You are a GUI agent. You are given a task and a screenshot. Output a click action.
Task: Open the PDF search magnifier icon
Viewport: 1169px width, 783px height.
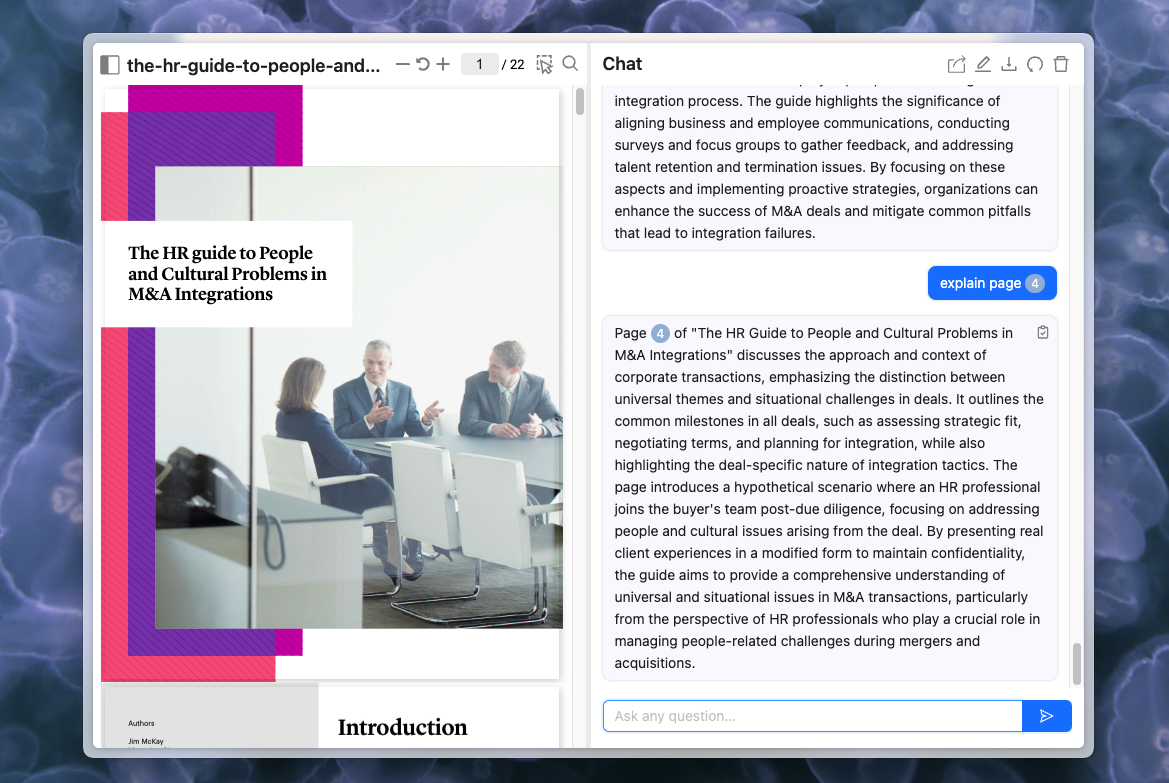tap(570, 63)
